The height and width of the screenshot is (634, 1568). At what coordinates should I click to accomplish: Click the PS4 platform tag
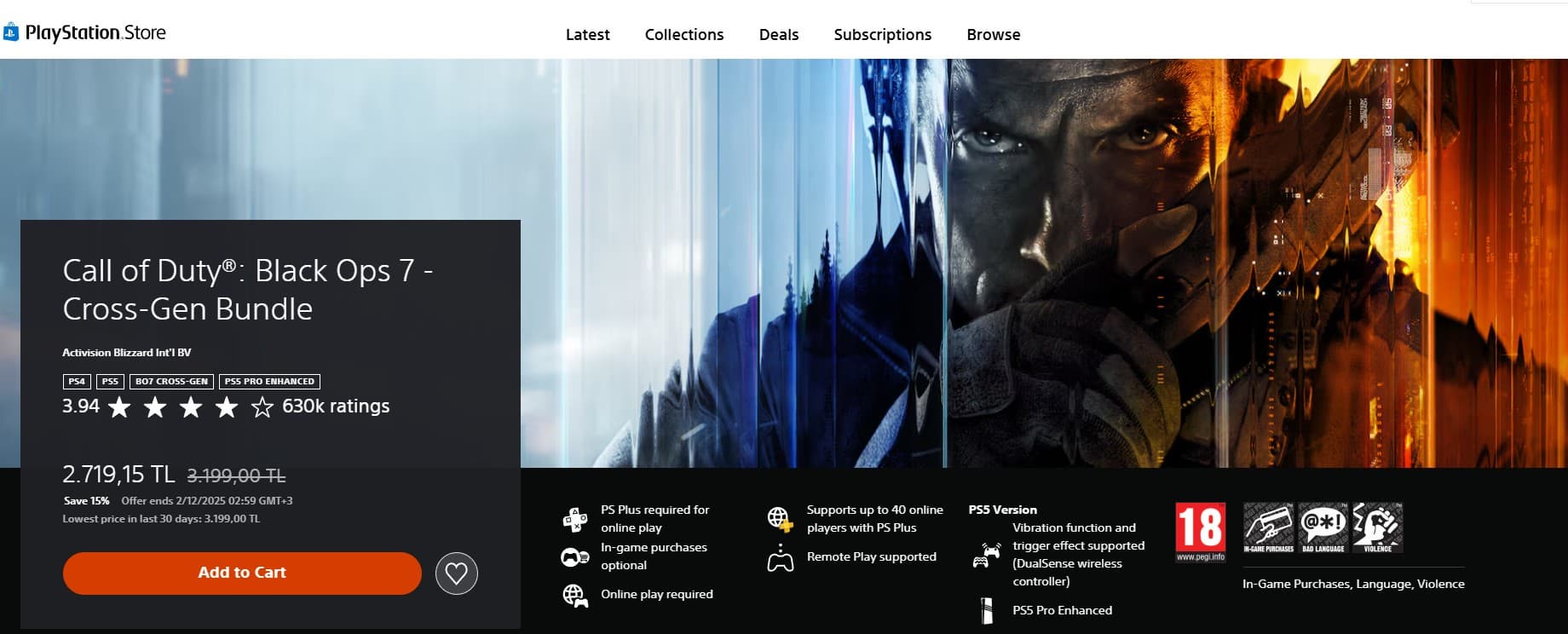point(77,382)
